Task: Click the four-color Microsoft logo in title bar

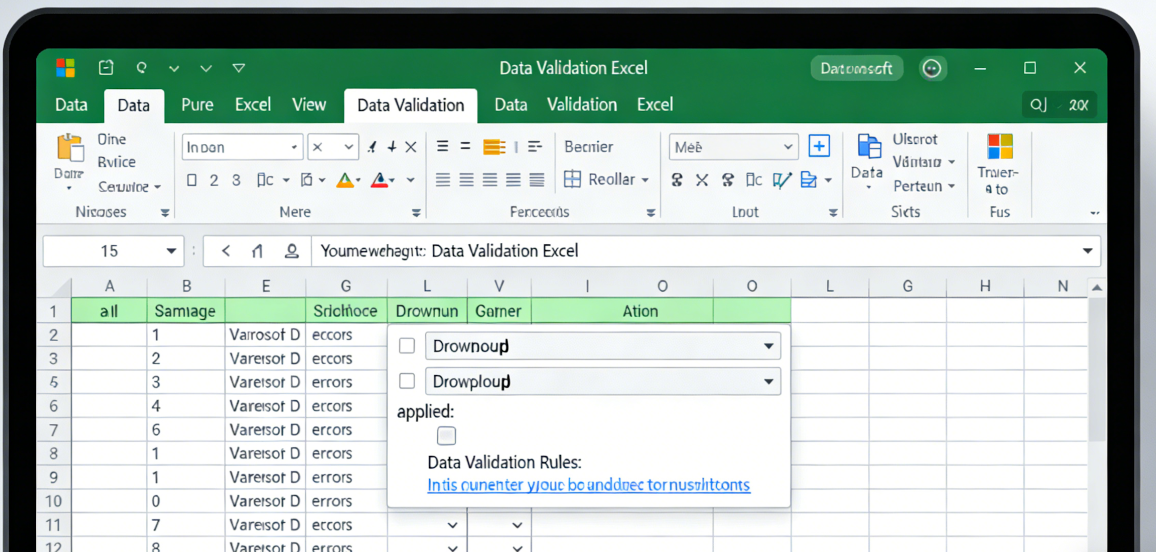Action: click(66, 68)
